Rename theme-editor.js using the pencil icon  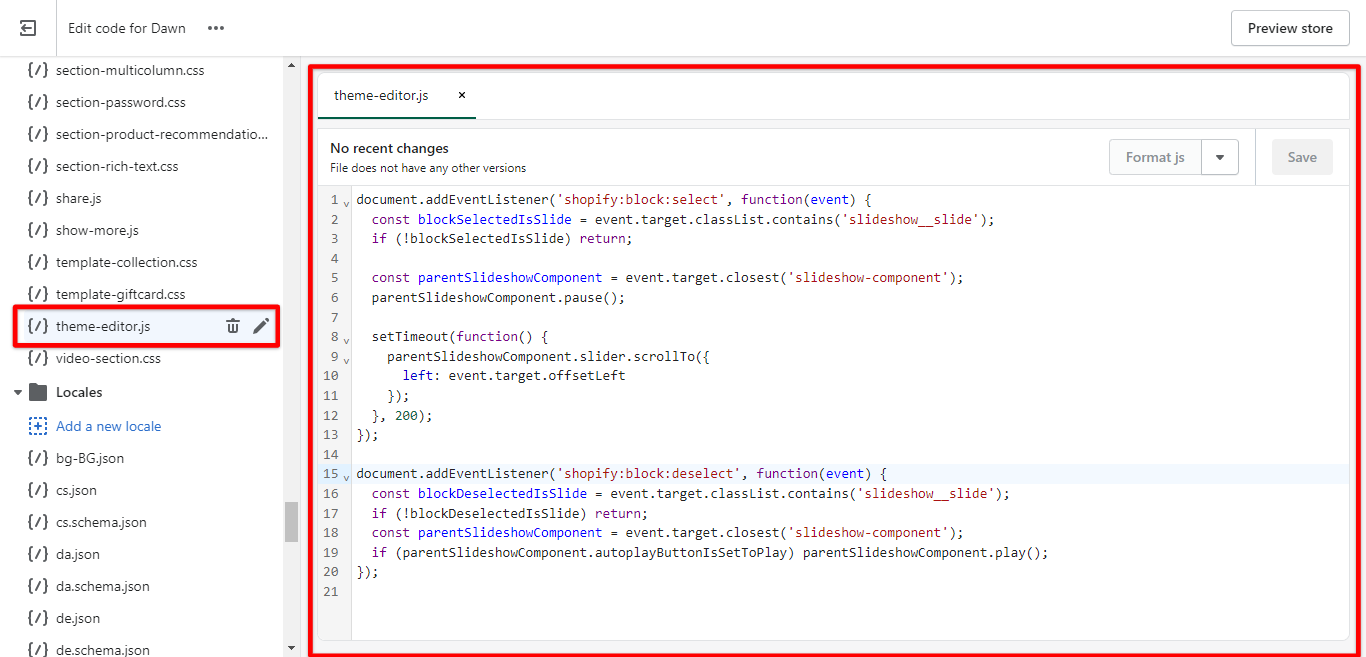coord(261,326)
